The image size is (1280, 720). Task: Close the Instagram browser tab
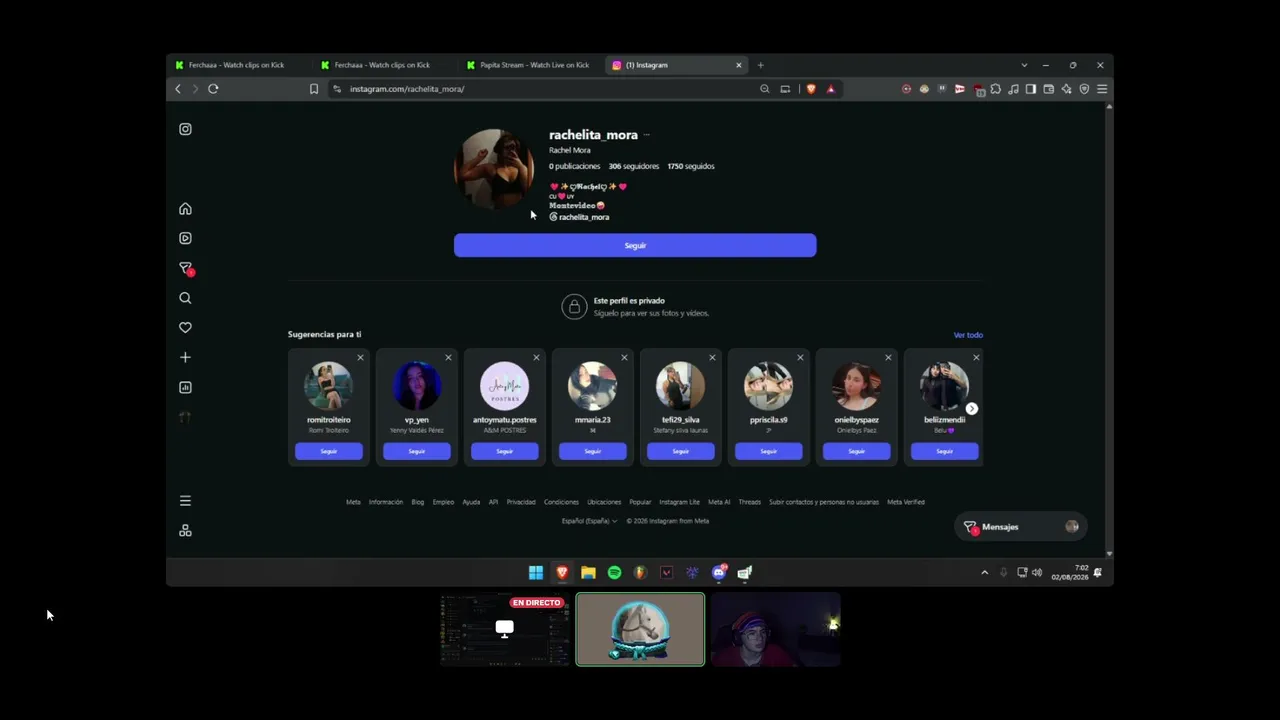click(x=739, y=65)
